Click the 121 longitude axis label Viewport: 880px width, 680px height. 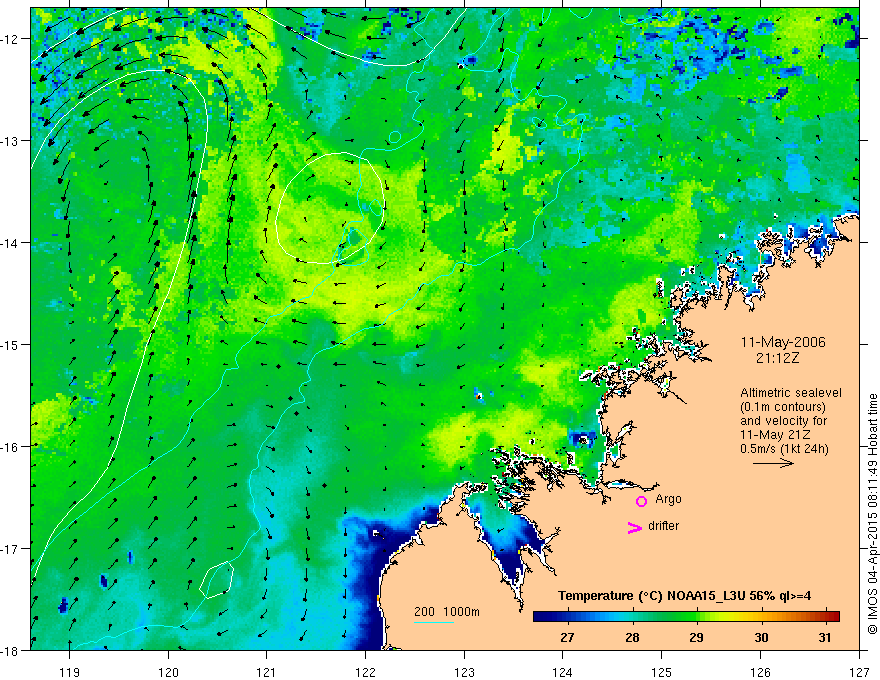267,673
